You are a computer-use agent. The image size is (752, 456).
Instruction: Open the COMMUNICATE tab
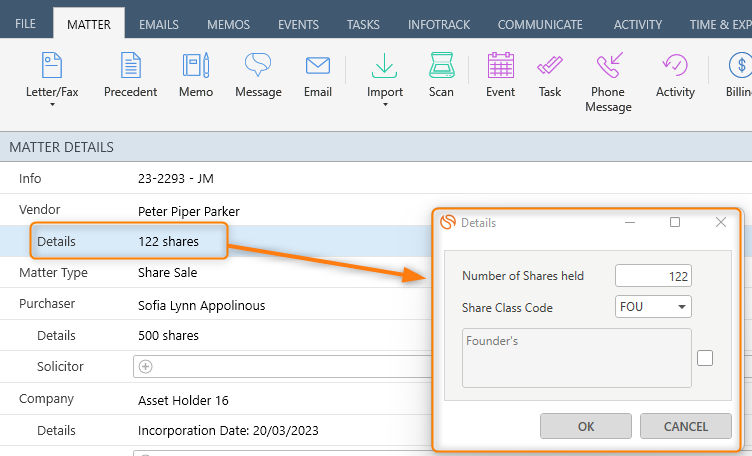[x=540, y=24]
